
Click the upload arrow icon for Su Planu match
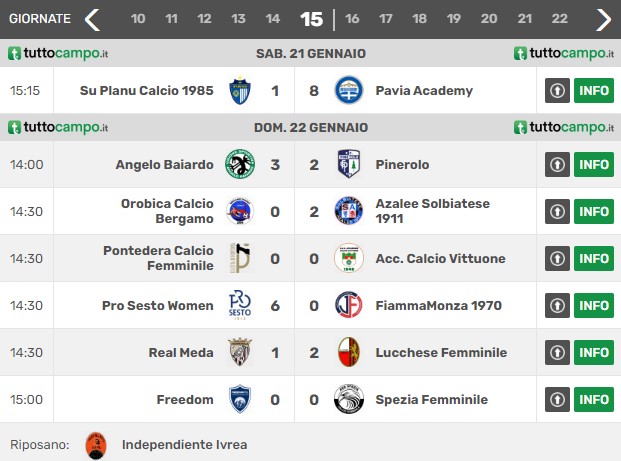point(557,90)
